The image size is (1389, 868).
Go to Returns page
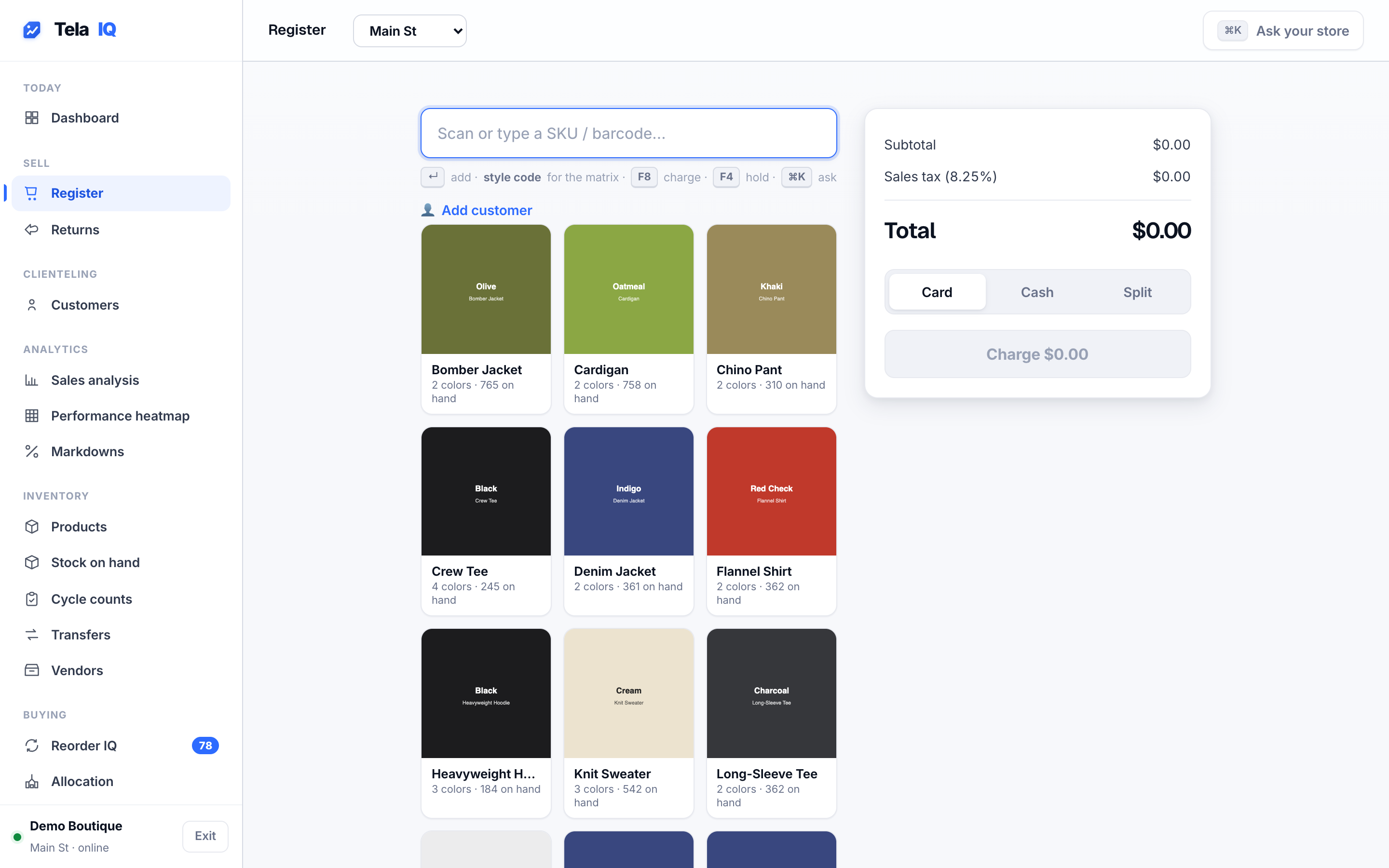121,230
